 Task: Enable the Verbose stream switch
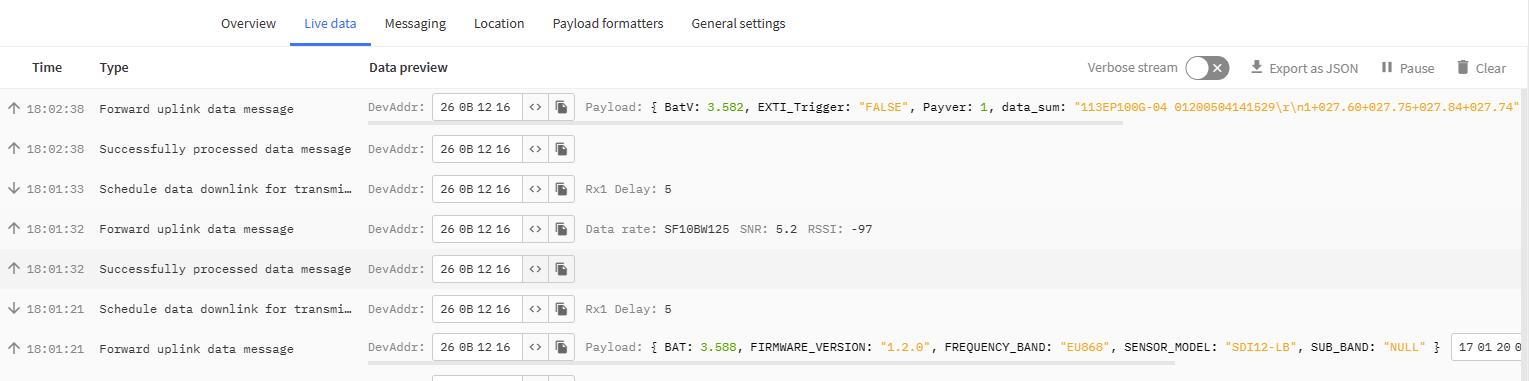point(1207,68)
